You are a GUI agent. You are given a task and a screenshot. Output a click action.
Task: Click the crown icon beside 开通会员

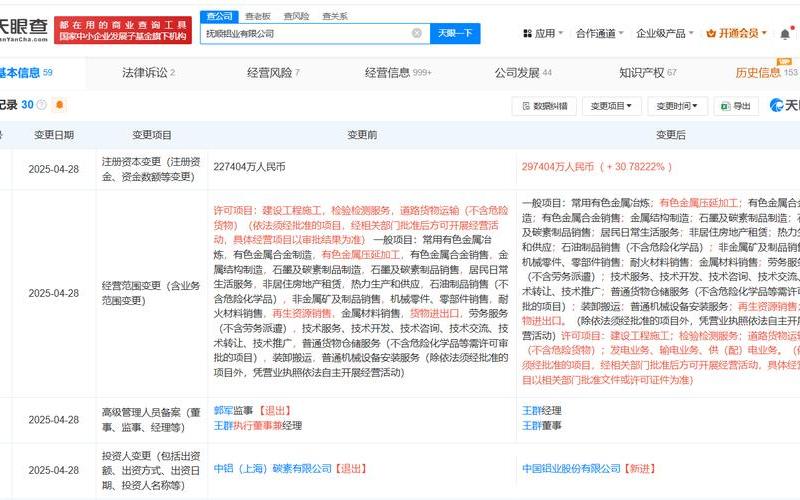click(711, 33)
